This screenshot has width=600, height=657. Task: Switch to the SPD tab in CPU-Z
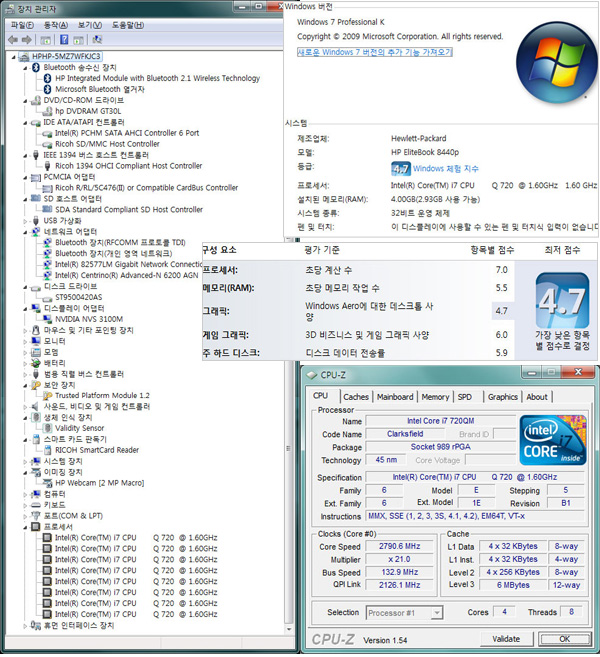[x=464, y=397]
